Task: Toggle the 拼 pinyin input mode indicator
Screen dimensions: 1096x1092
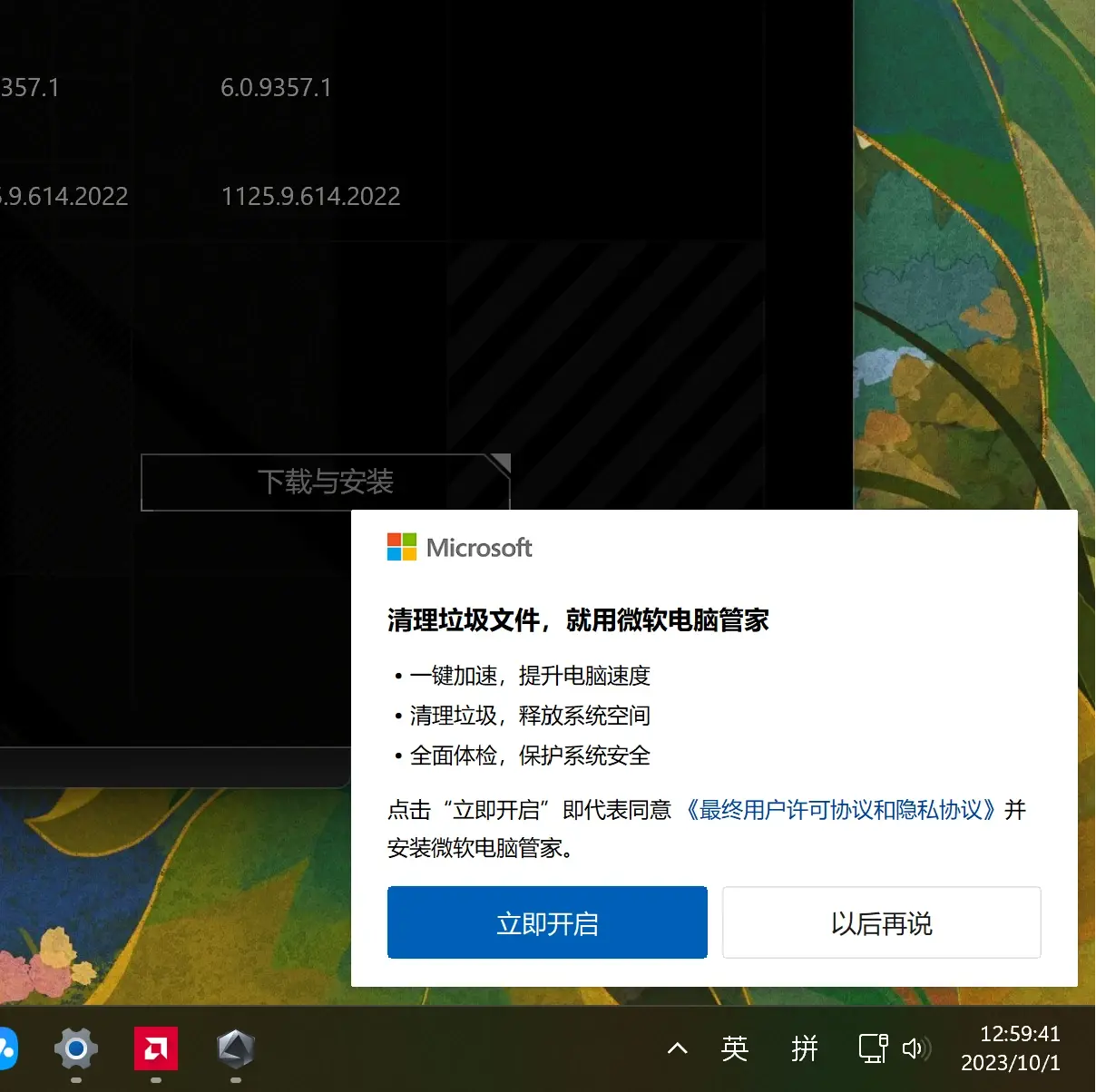Action: [805, 1049]
